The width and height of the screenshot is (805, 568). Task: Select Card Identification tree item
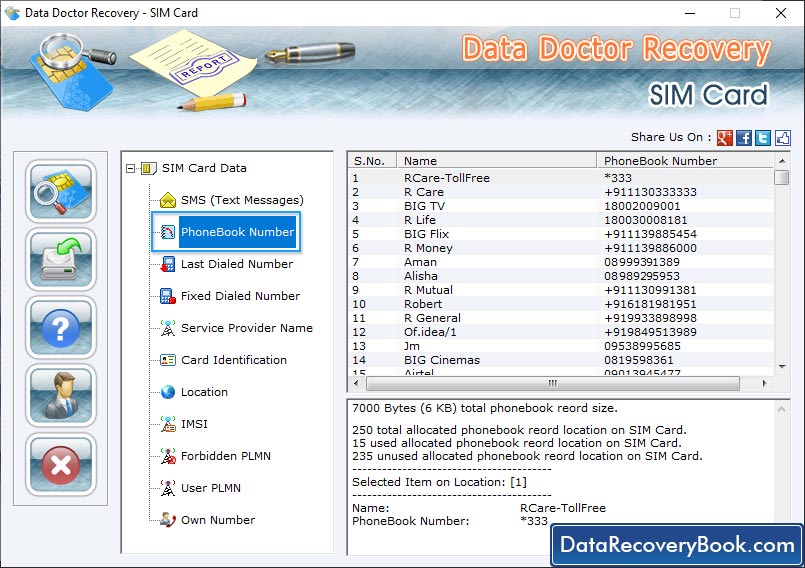[x=234, y=360]
